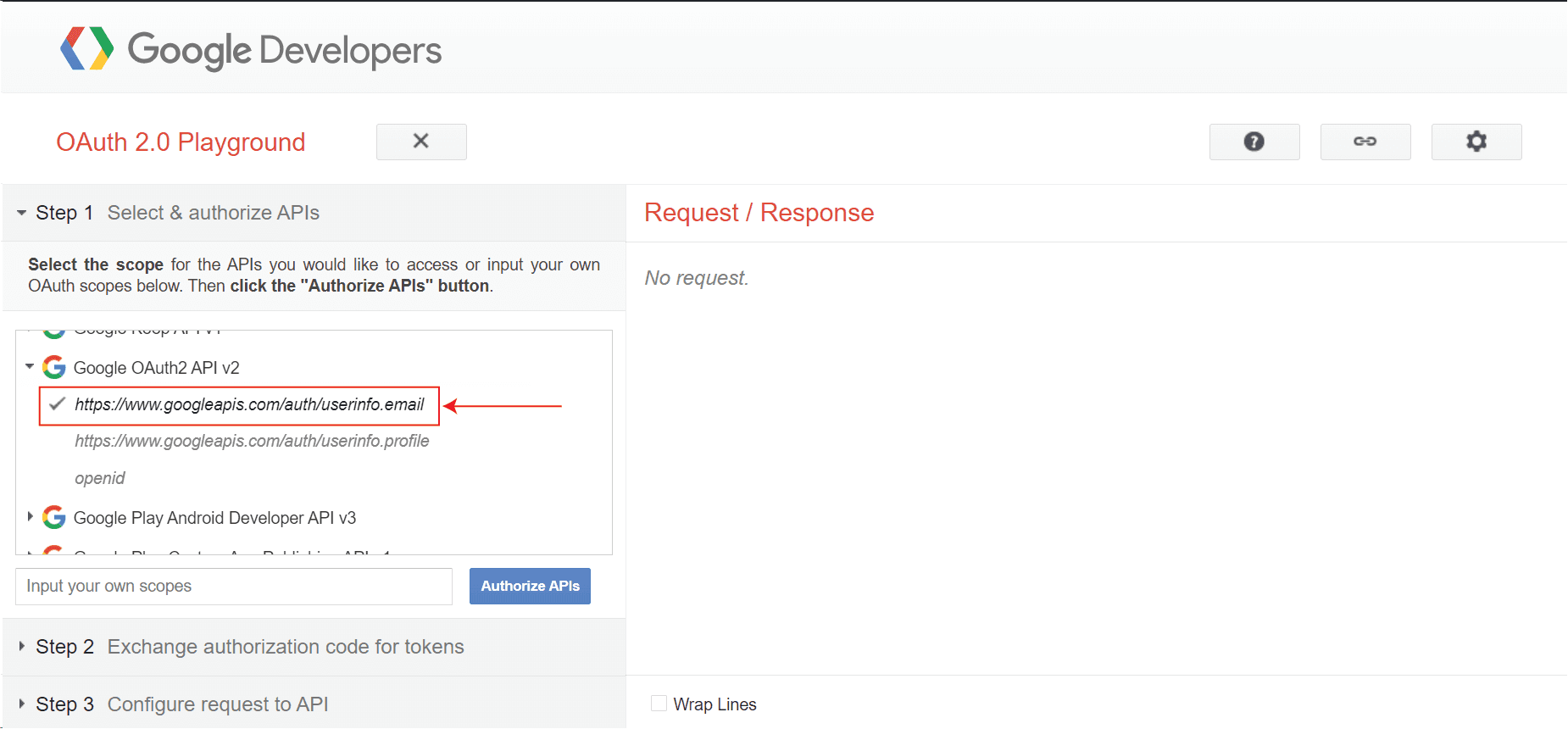Click the checkmark beside userinfo.email scope

coord(57,404)
